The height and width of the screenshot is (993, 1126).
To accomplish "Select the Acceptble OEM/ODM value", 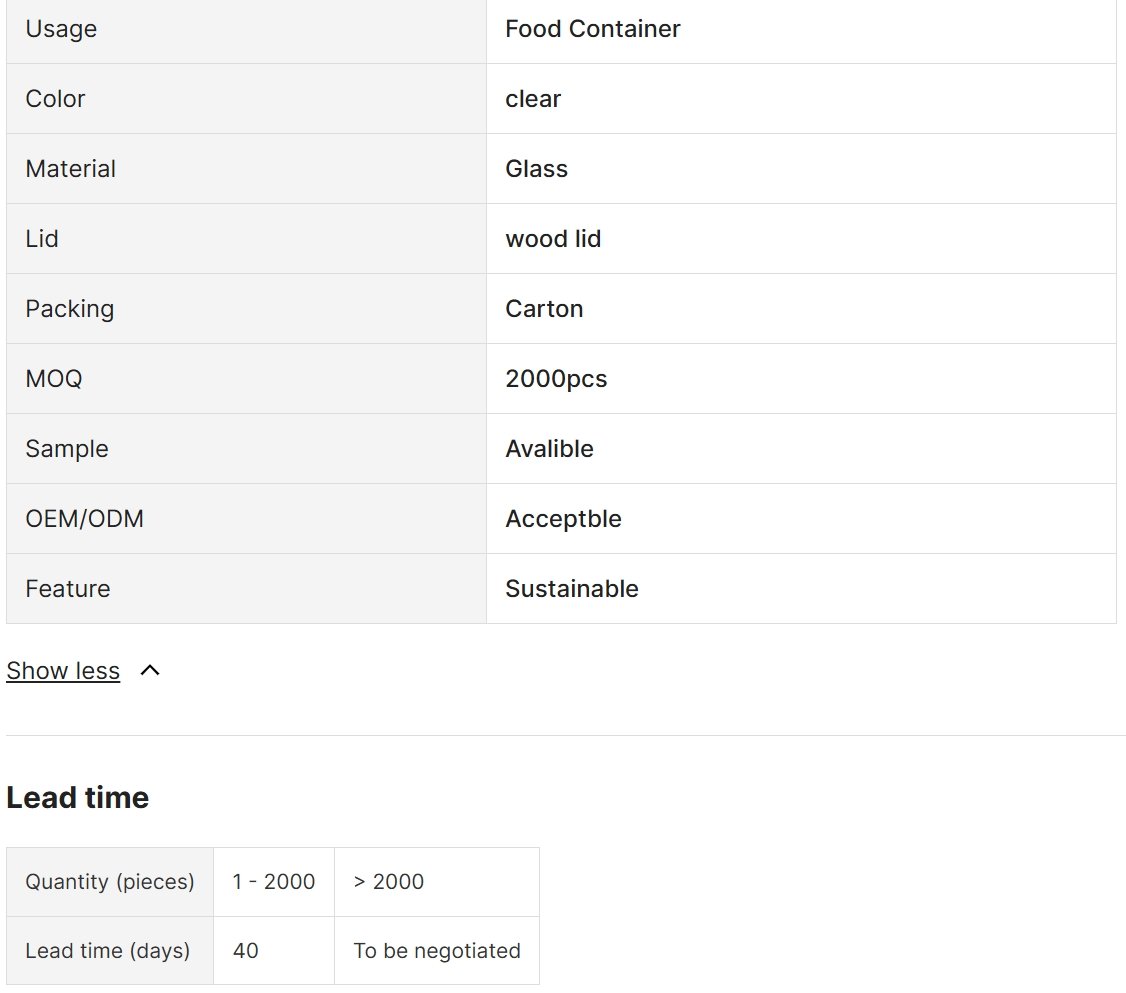I will tap(564, 518).
